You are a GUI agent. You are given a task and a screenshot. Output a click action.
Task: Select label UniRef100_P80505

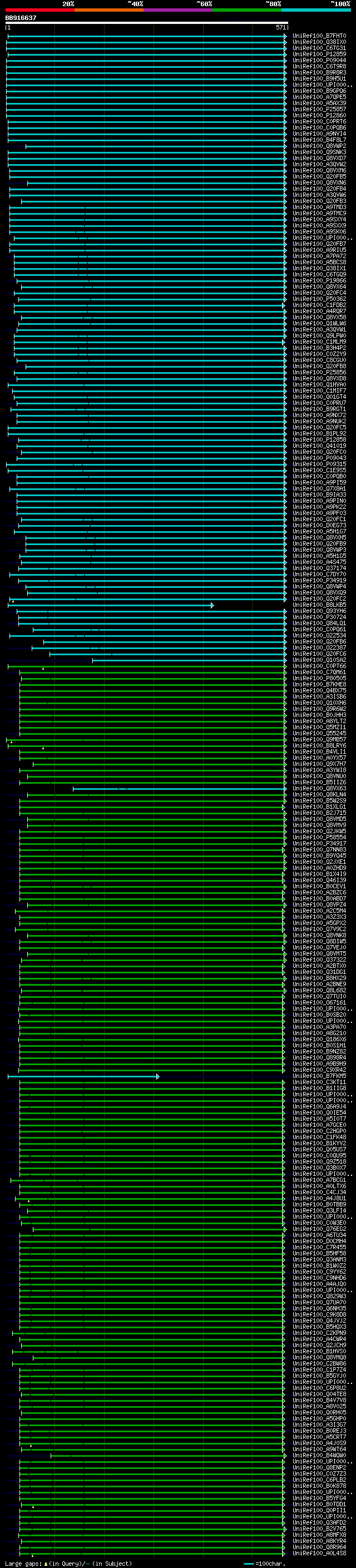(319, 678)
